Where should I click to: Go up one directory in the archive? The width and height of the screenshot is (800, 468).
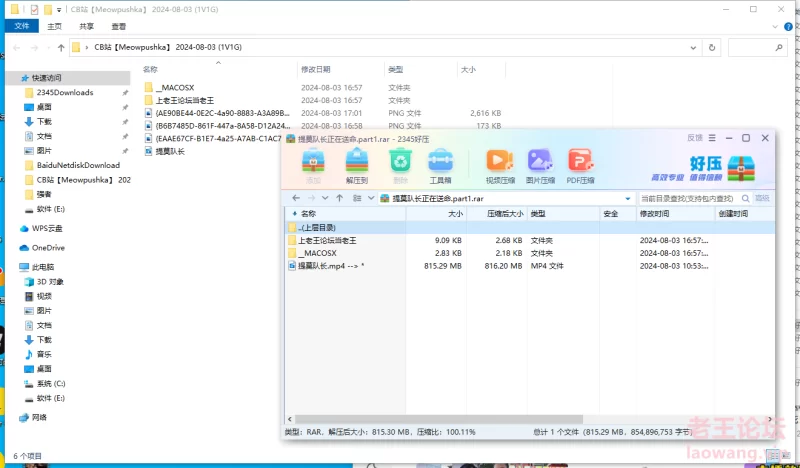click(340, 198)
